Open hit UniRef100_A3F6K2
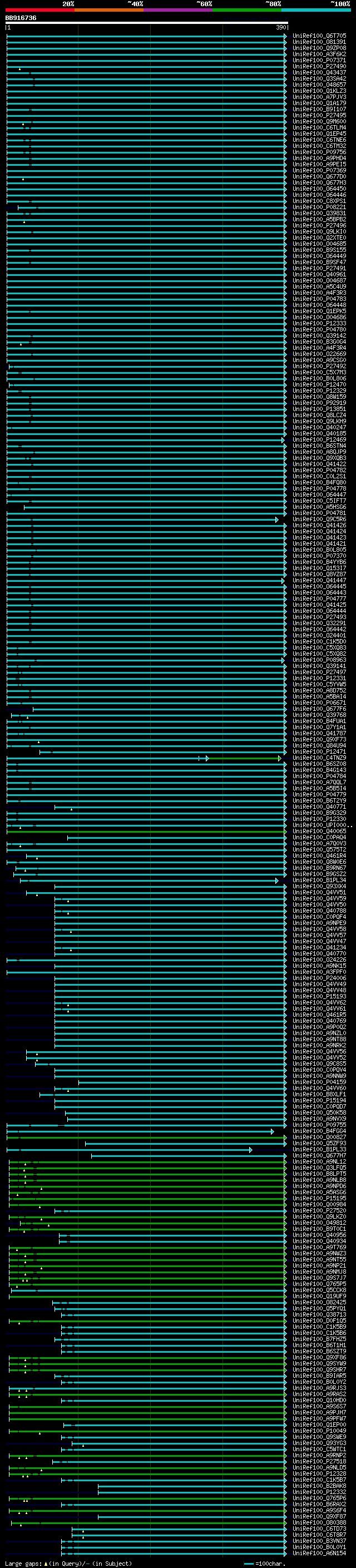 point(319,54)
